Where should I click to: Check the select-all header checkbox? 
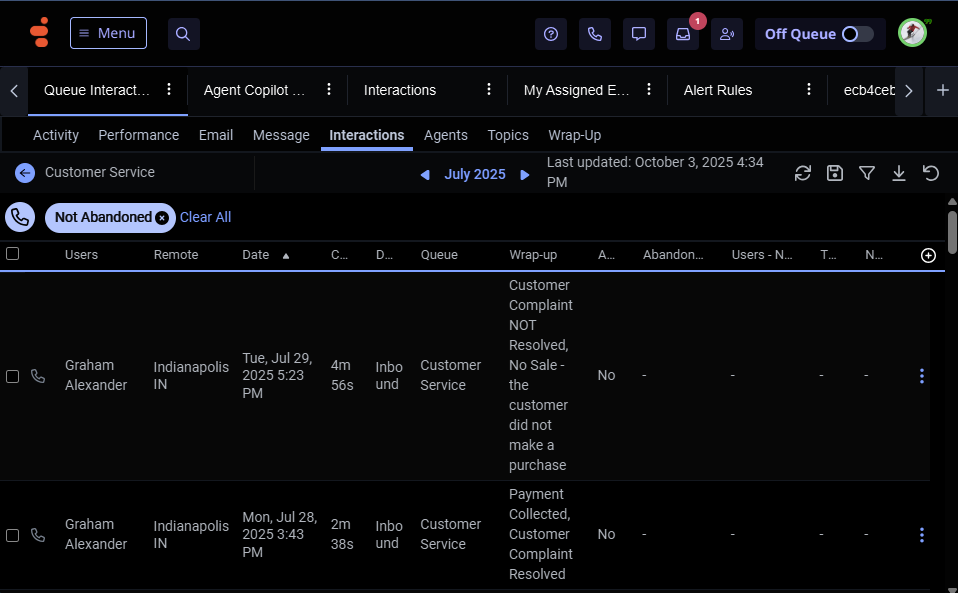click(x=13, y=254)
